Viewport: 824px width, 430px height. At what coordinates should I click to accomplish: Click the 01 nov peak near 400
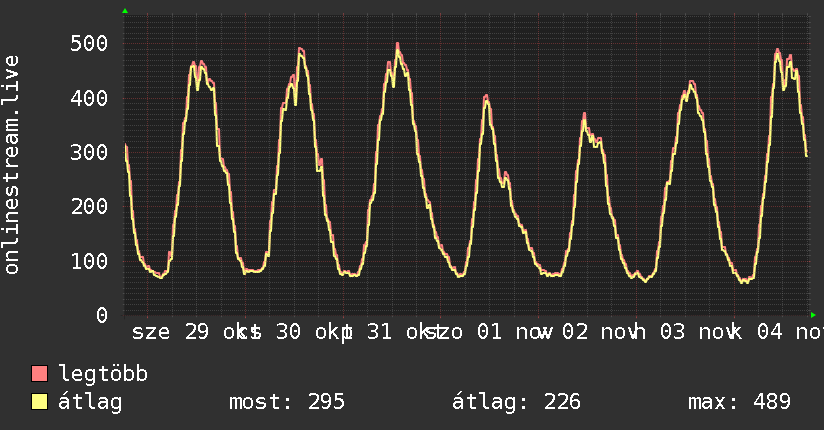[486, 96]
